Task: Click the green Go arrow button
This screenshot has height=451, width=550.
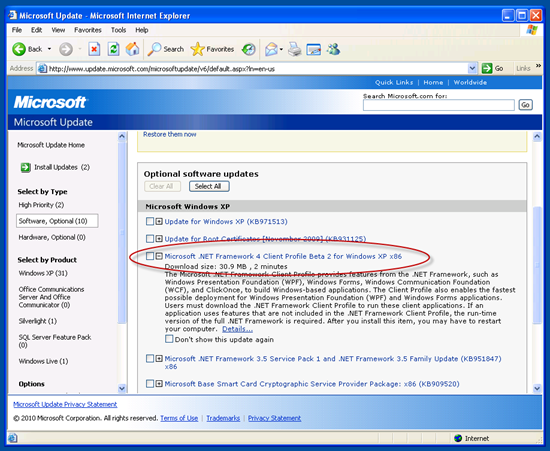Action: (x=487, y=68)
